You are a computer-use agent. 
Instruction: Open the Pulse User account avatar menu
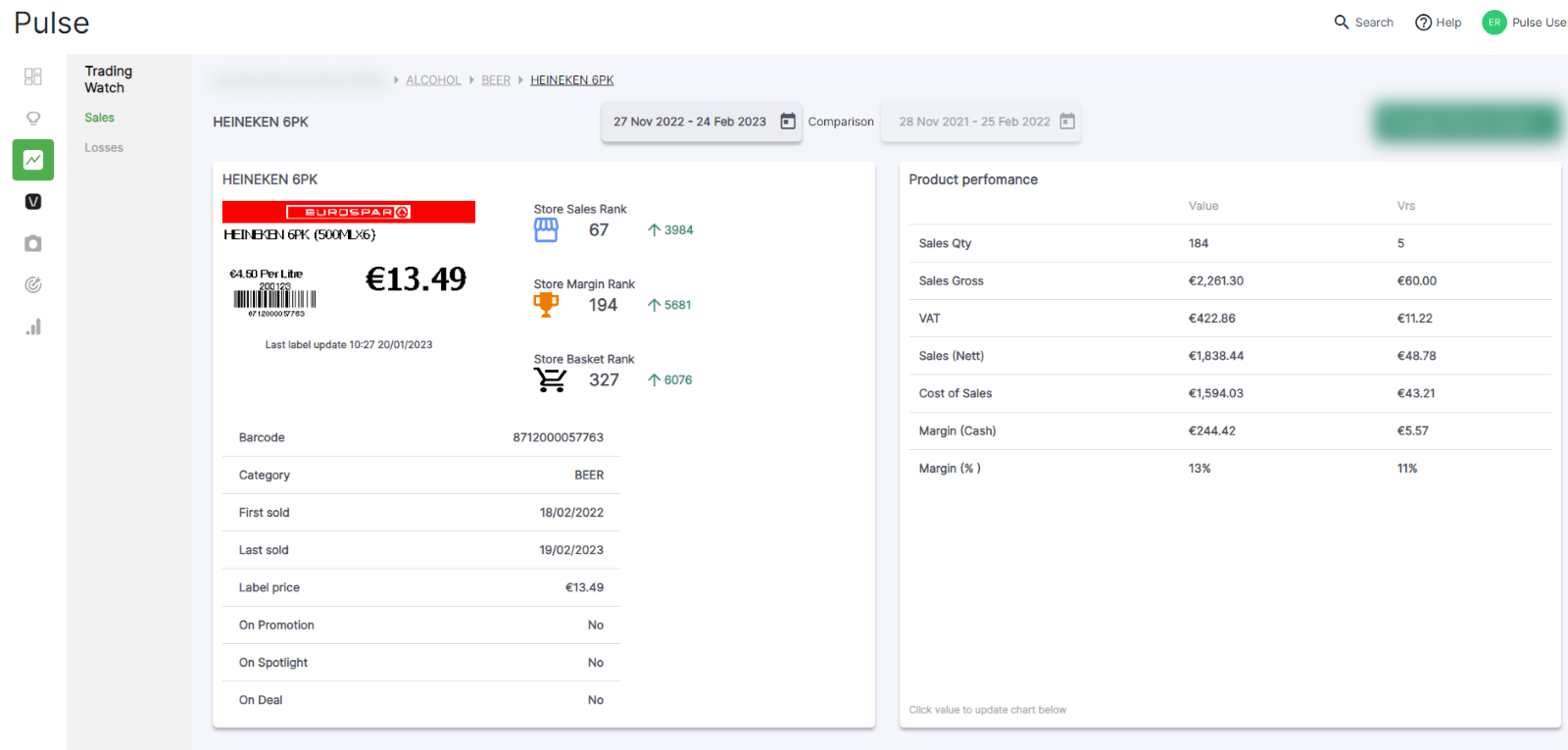1494,23
